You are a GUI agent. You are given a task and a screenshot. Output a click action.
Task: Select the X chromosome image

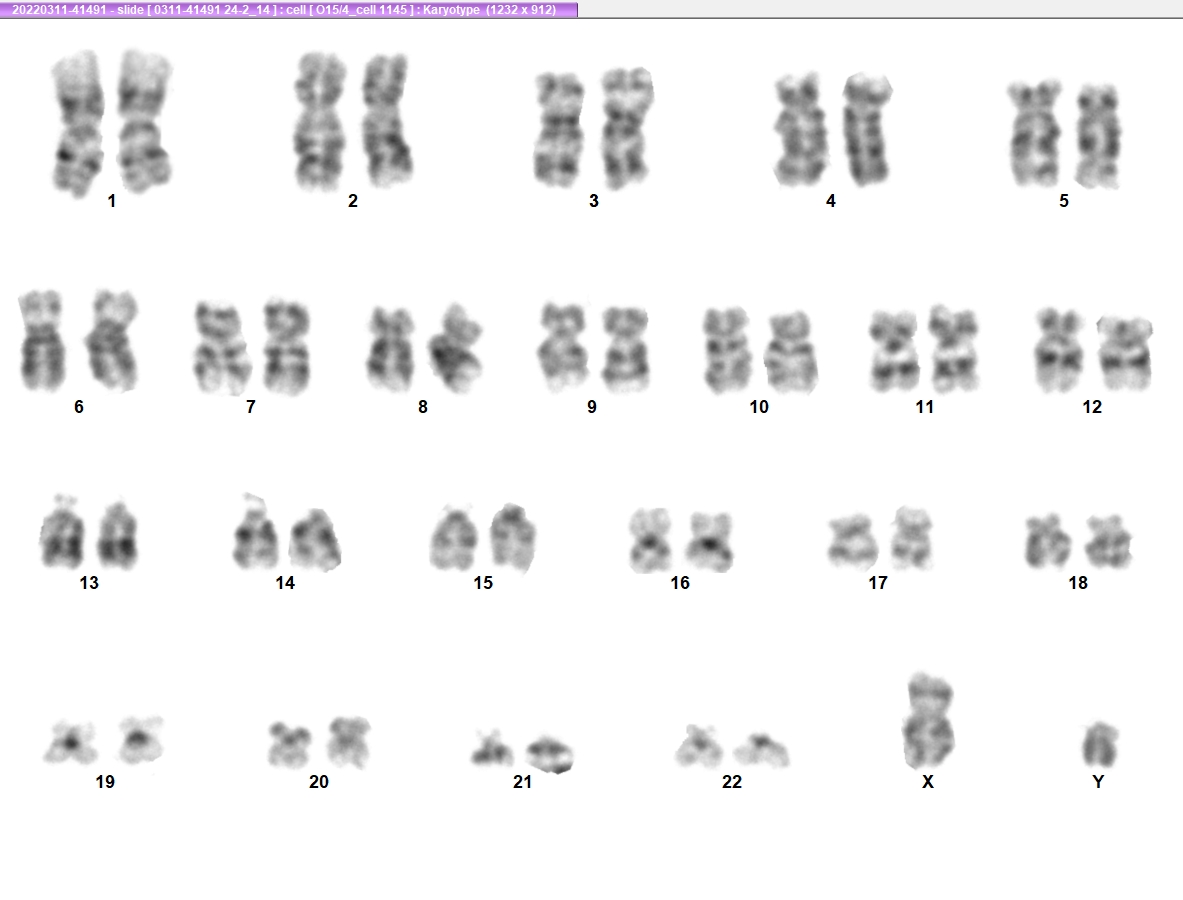[929, 720]
